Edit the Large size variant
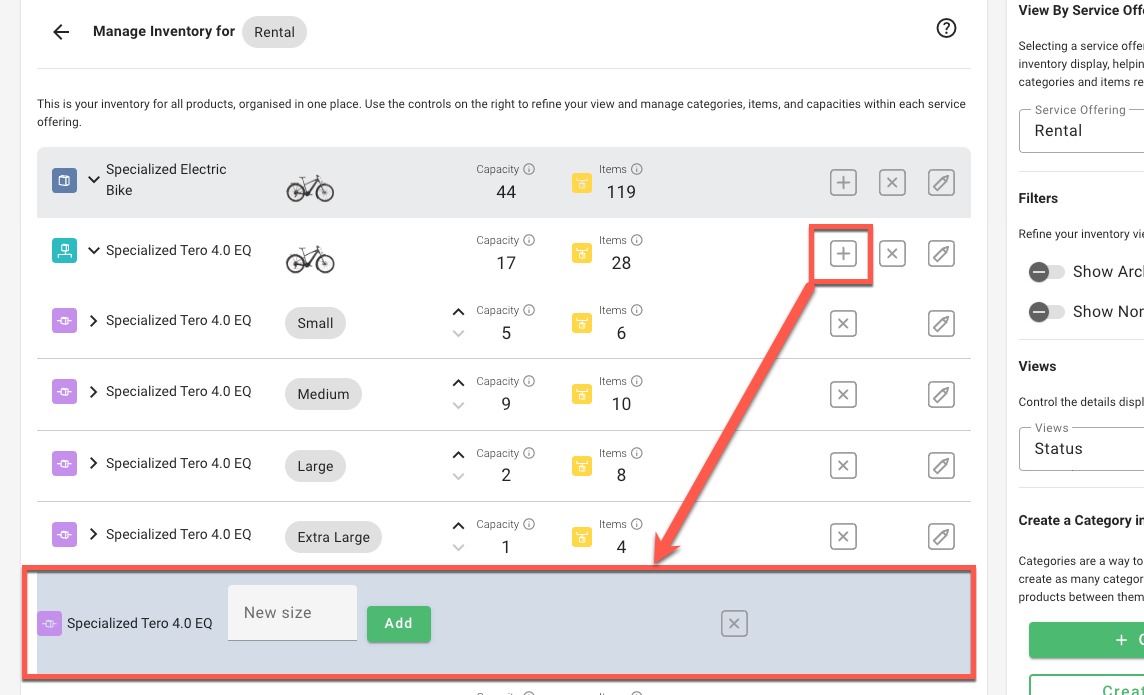This screenshot has width=1144, height=695. click(941, 466)
